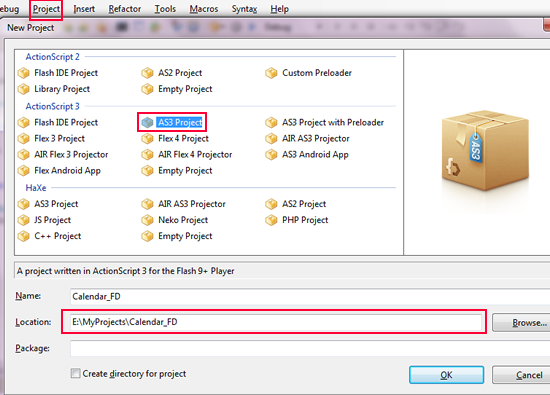550x395 pixels.
Task: Click the empty Package input field
Action: pos(310,348)
